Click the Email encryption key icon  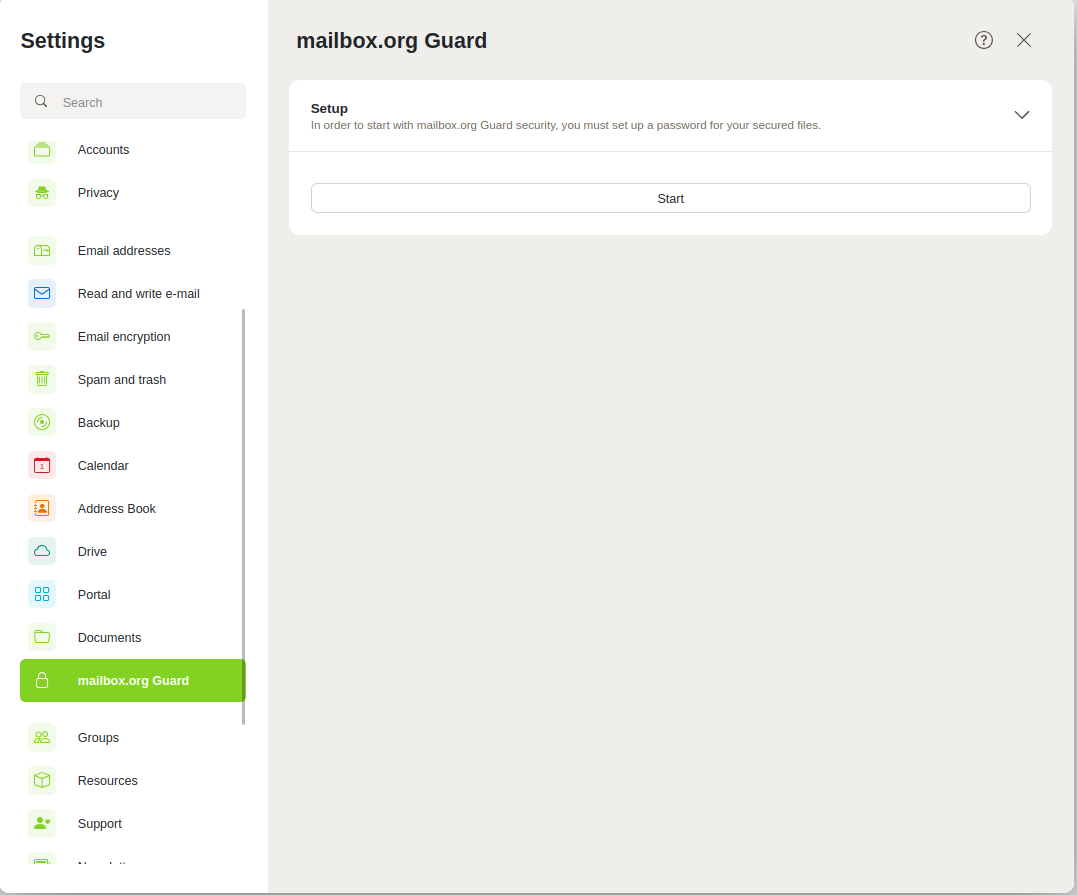[42, 337]
